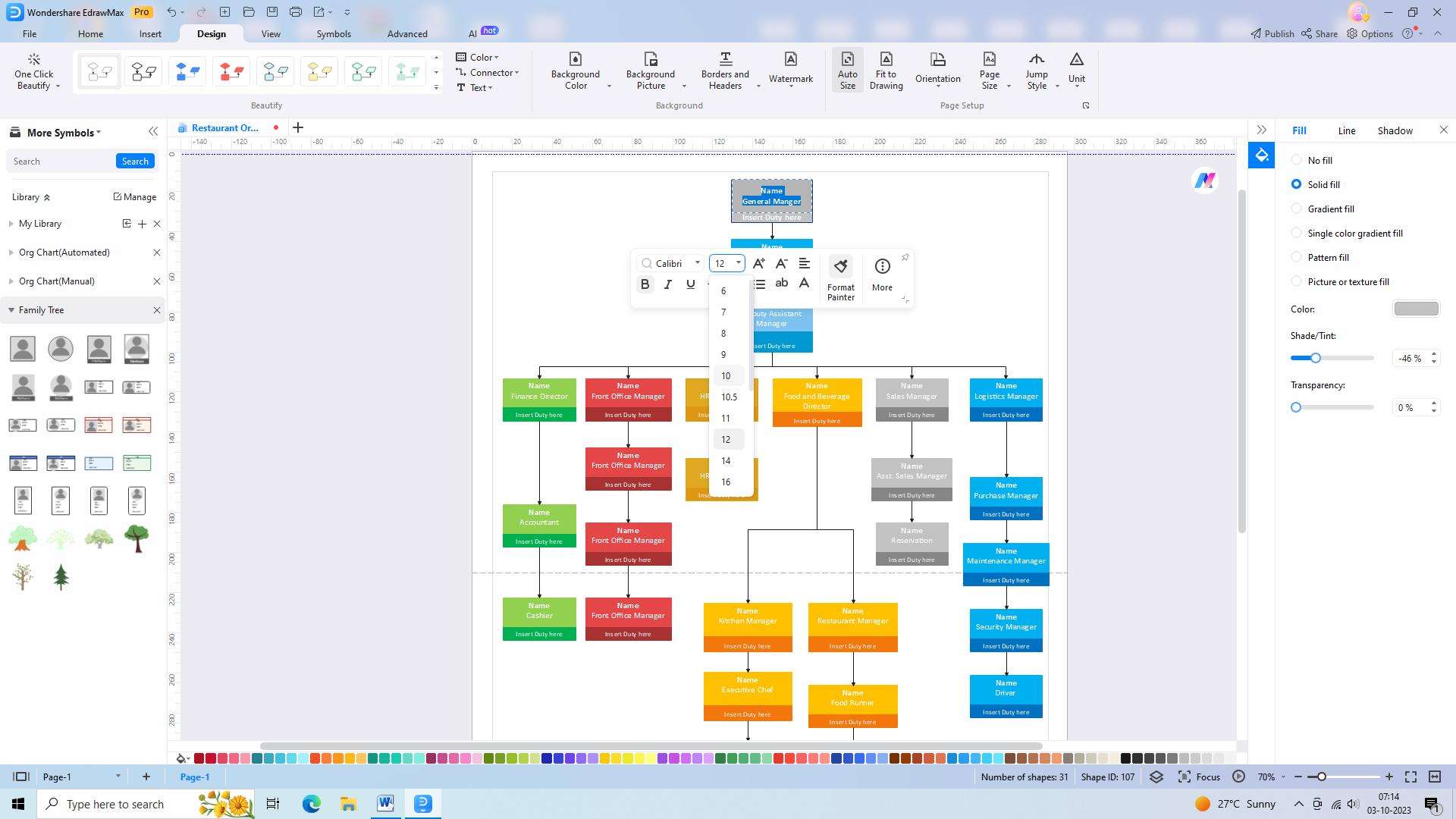
Task: Select the No fill radio option
Action: click(1297, 160)
